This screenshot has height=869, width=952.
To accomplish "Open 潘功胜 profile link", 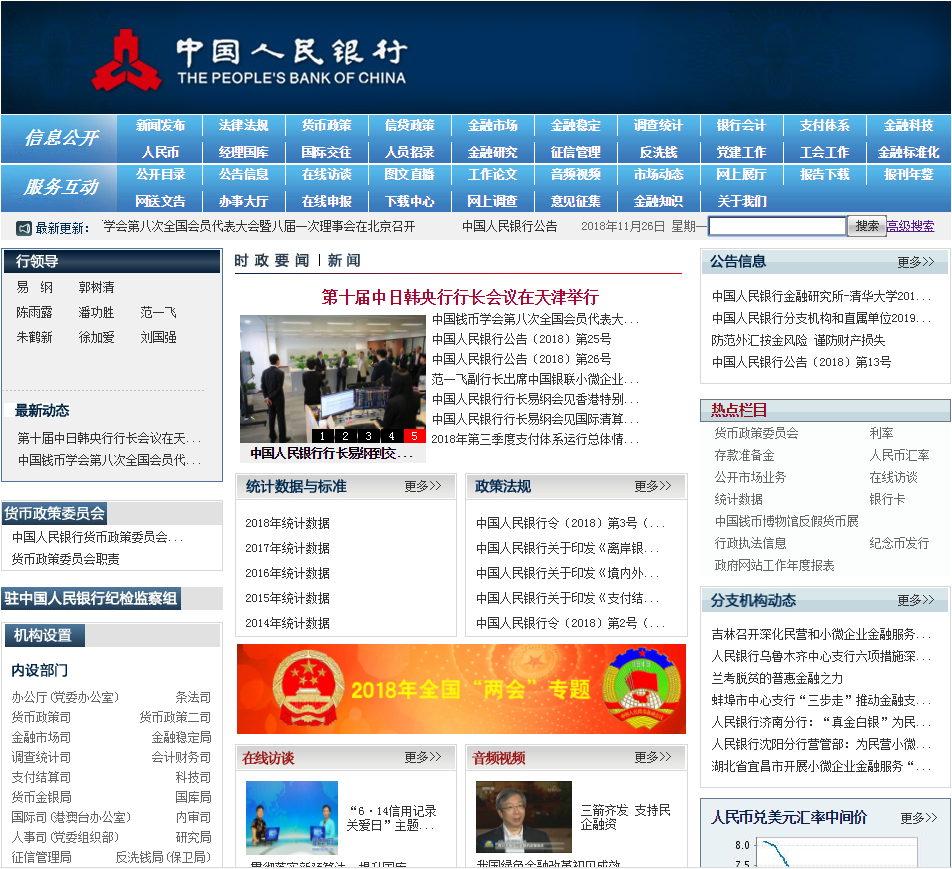I will pos(97,313).
